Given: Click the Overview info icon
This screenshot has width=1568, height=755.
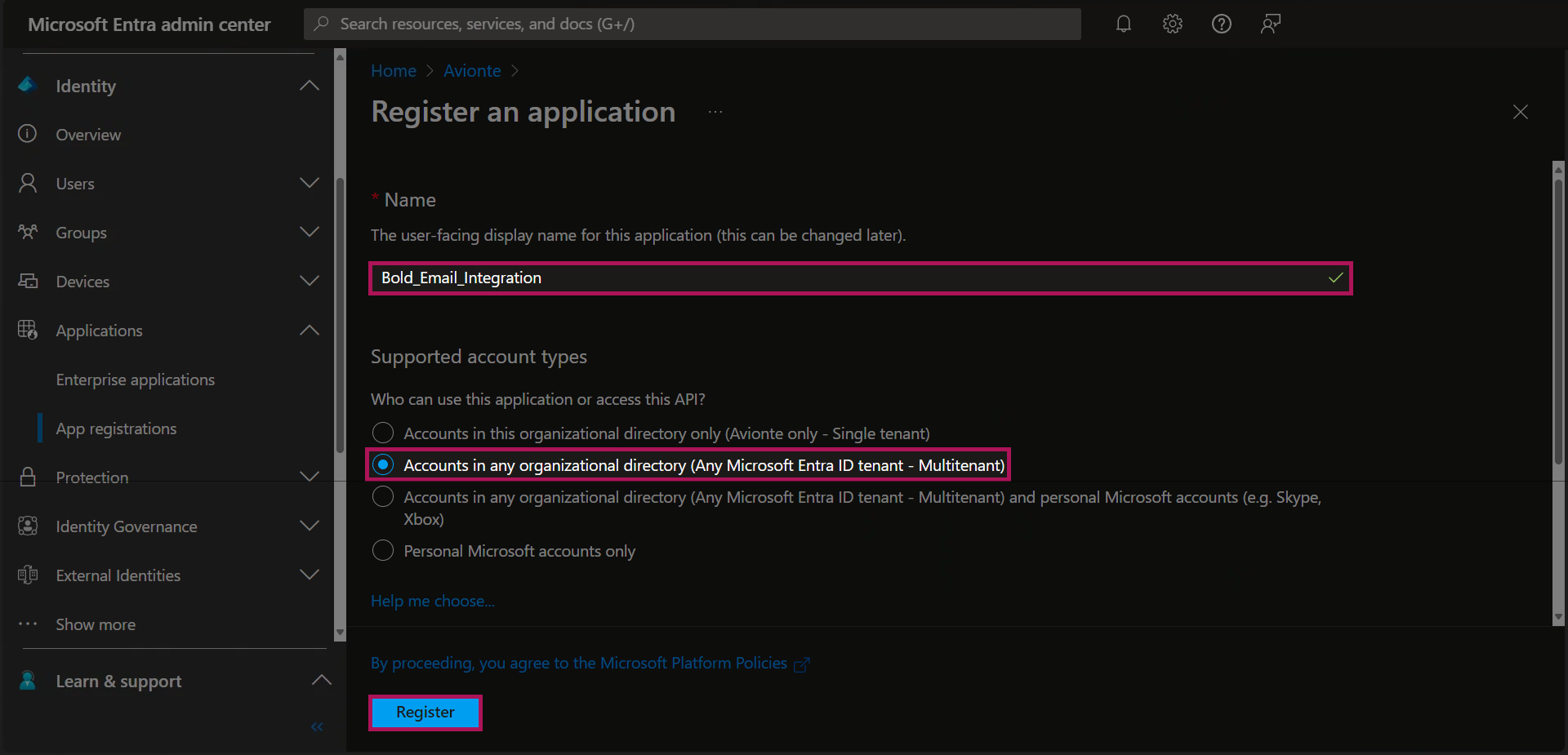Looking at the screenshot, I should pos(28,134).
